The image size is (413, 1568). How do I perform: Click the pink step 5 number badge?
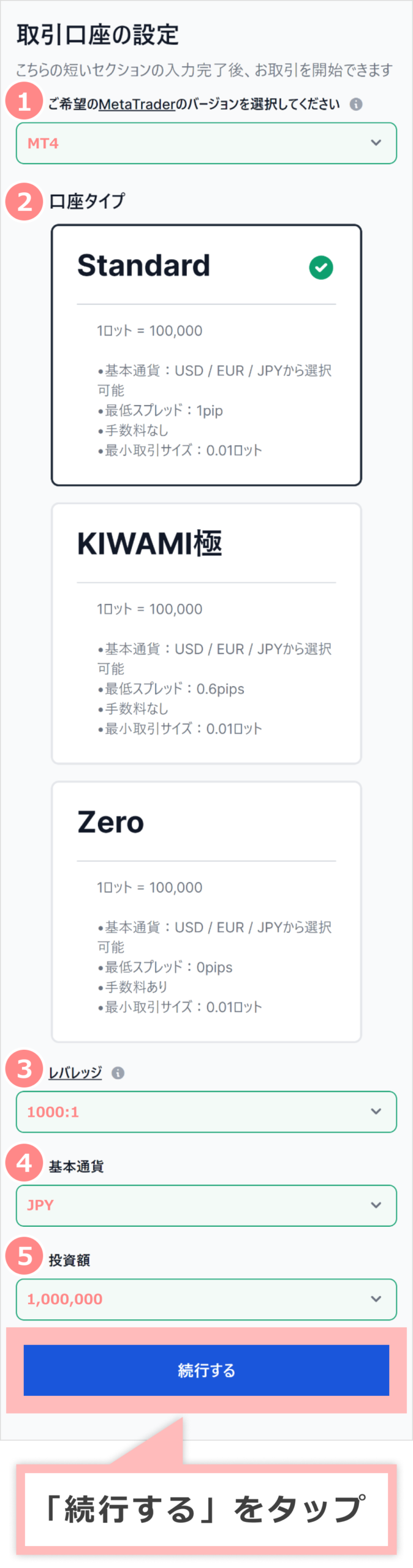[x=24, y=1256]
